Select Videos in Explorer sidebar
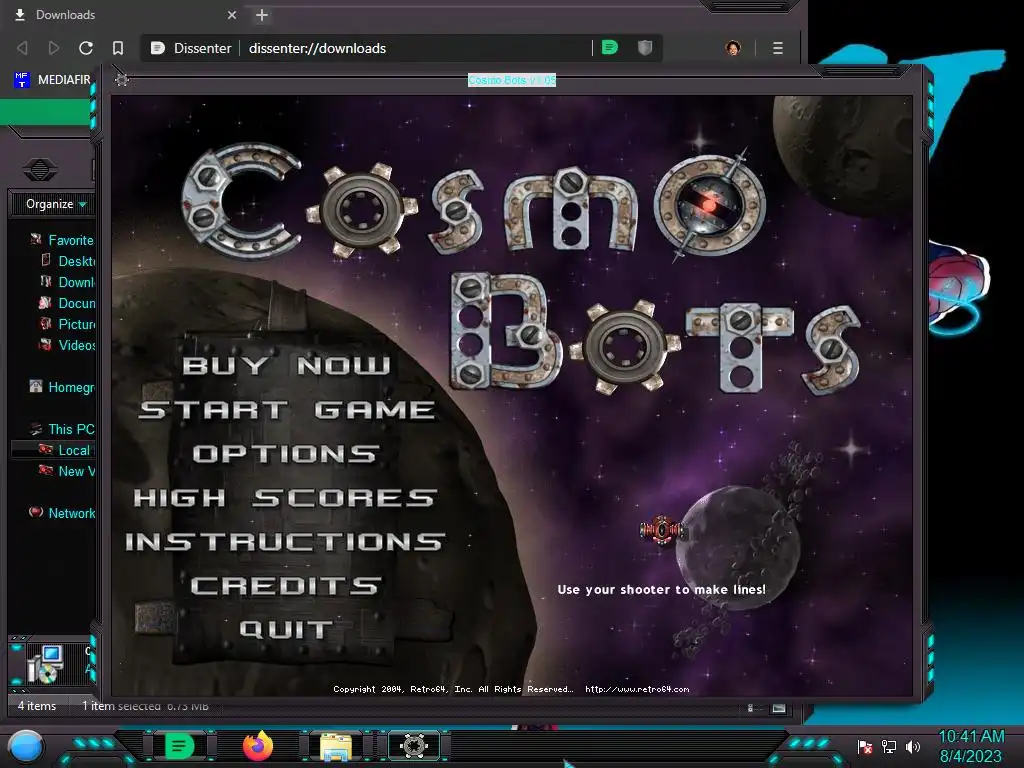The image size is (1024, 768). click(x=68, y=344)
